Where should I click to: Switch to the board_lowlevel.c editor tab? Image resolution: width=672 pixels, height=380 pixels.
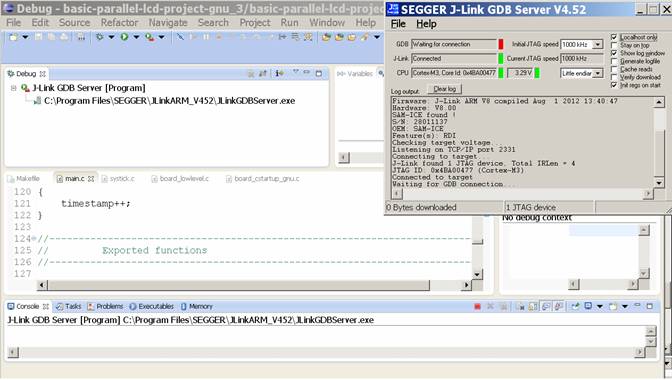(180, 179)
